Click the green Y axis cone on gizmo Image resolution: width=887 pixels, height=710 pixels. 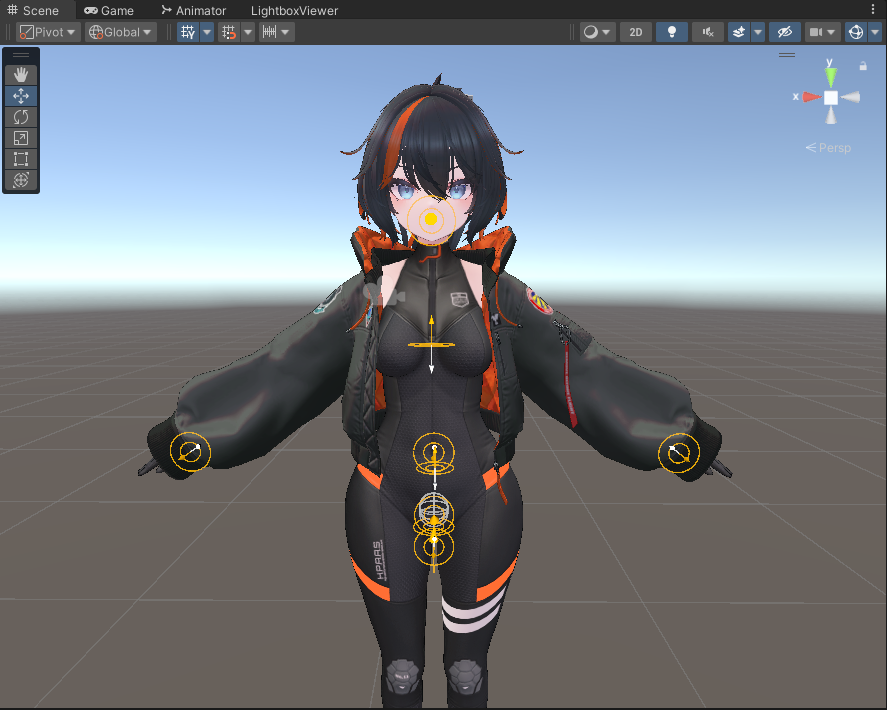830,76
